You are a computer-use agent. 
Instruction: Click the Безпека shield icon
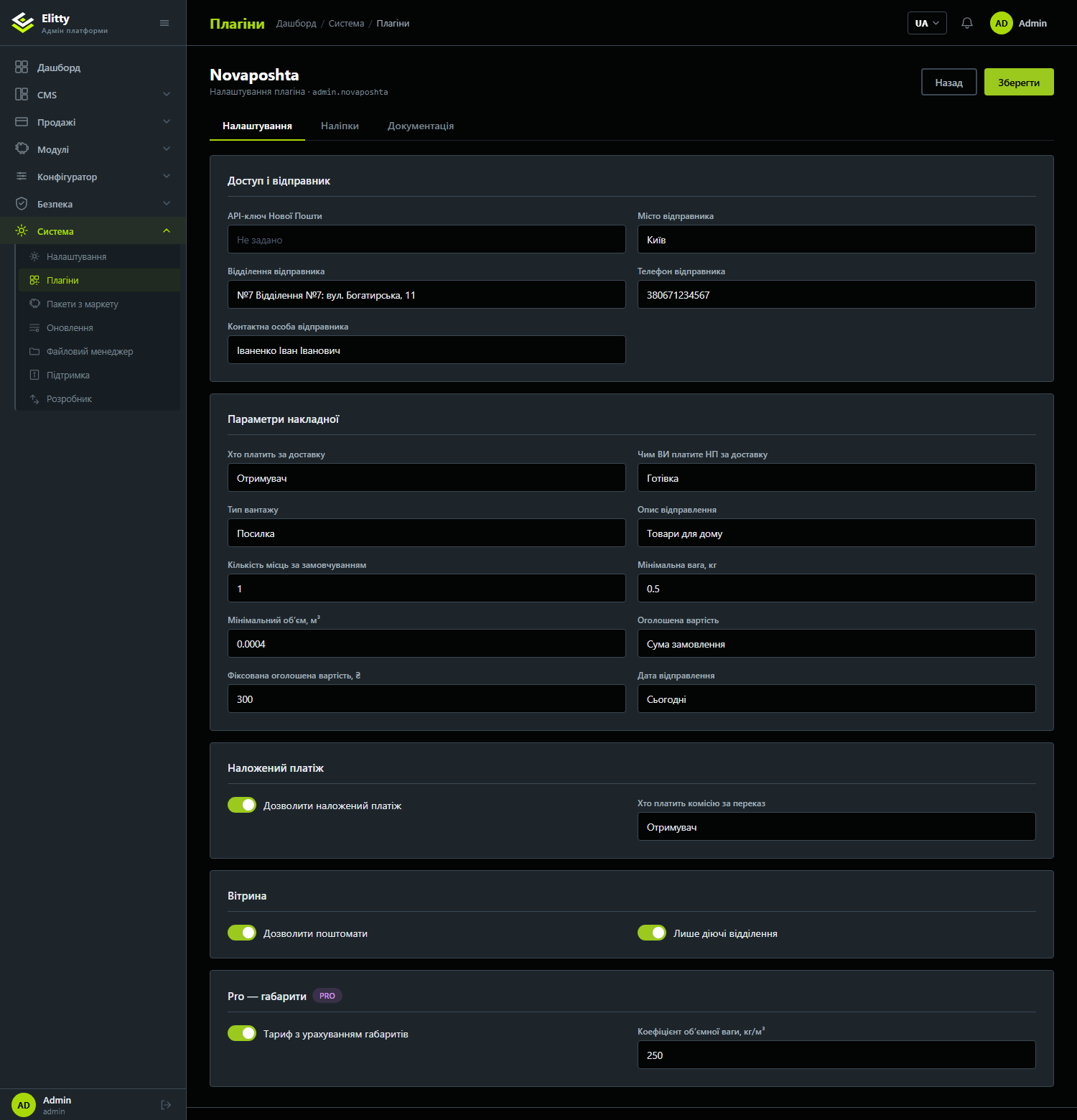tap(22, 203)
